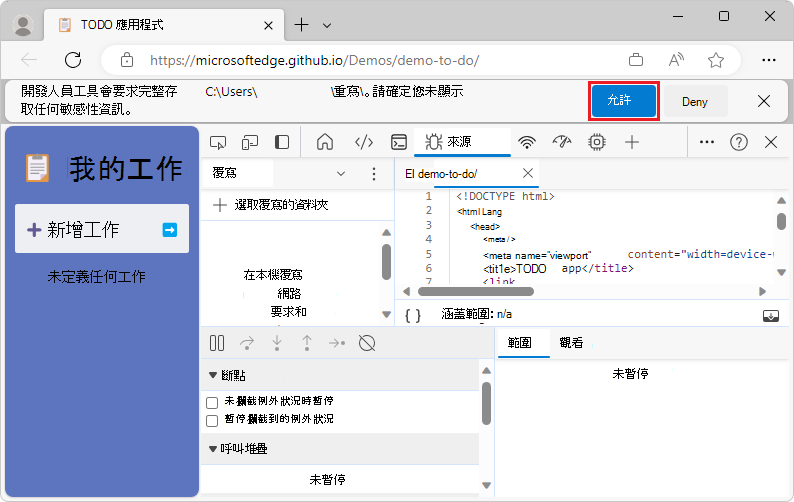The image size is (794, 502).
Task: Click the favorites star icon
Action: click(x=716, y=60)
